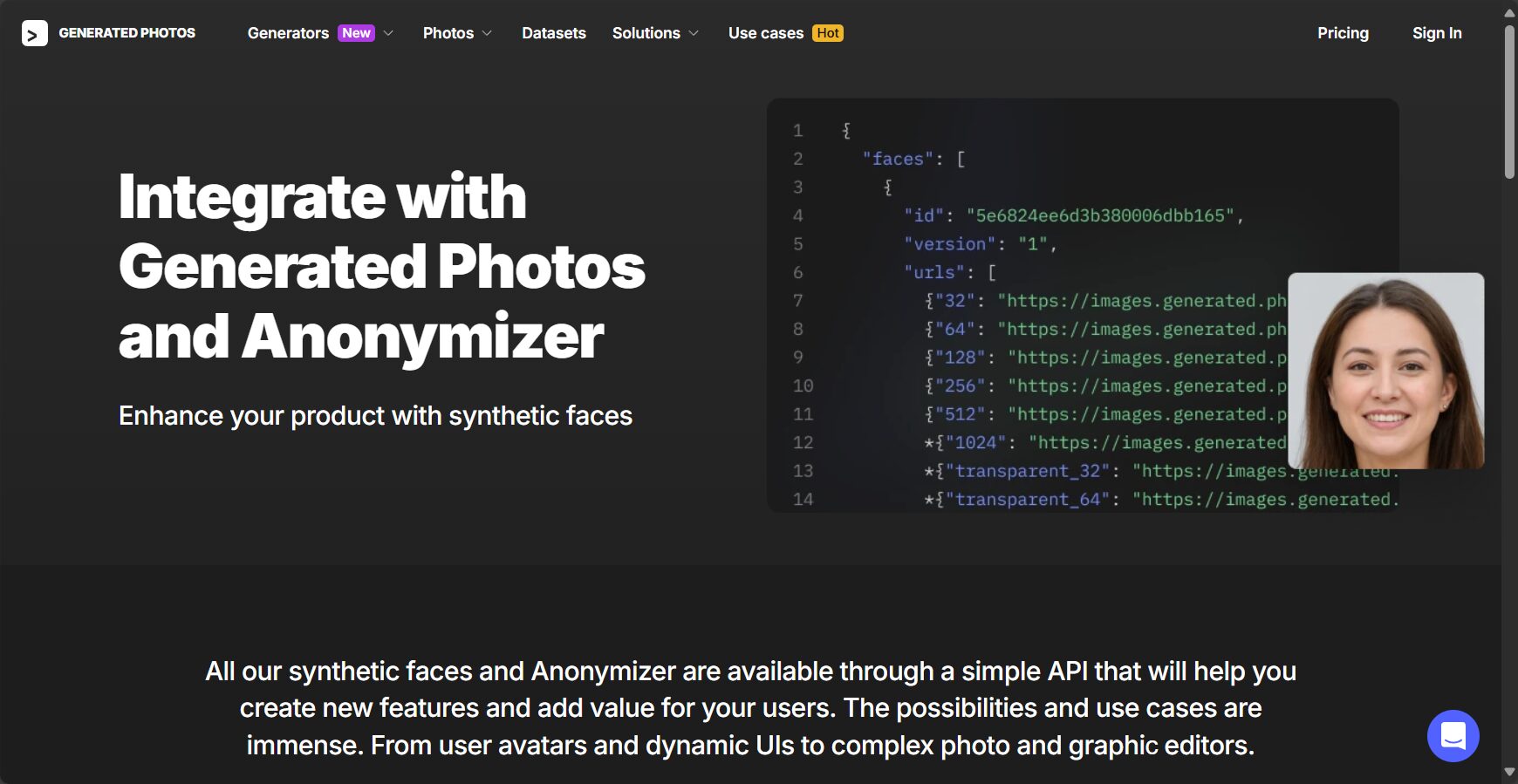The height and width of the screenshot is (784, 1518).
Task: Click the New badge beside Generators
Action: (356, 33)
